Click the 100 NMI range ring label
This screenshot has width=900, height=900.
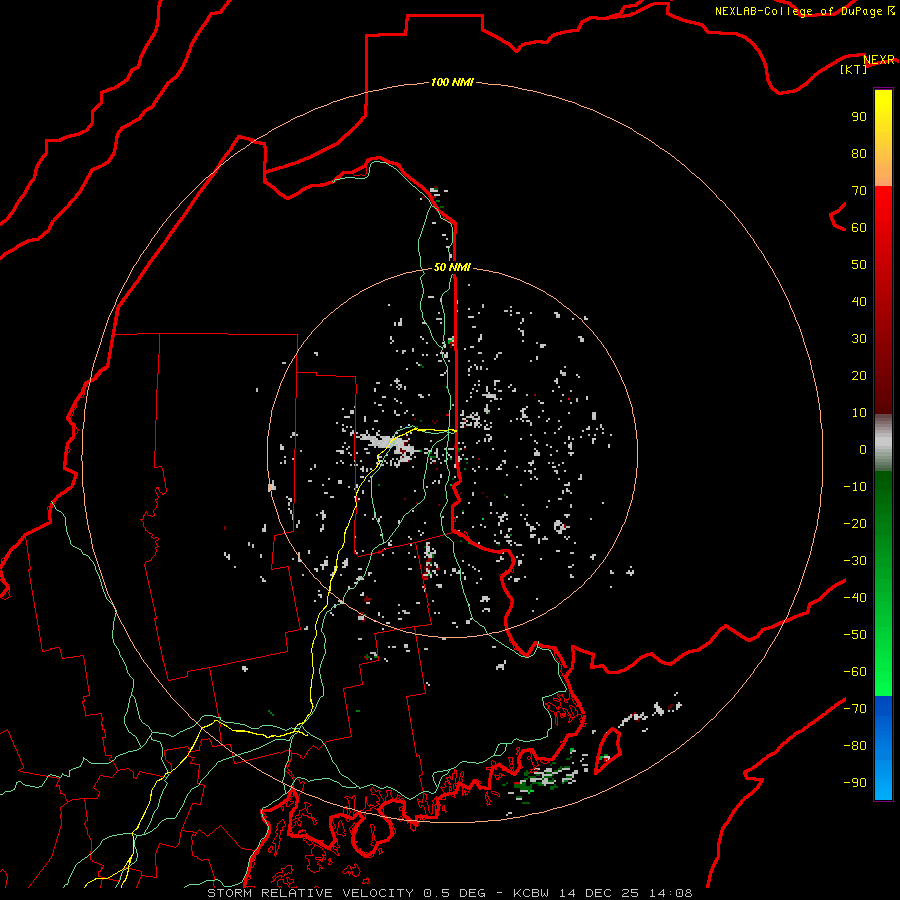tap(452, 82)
